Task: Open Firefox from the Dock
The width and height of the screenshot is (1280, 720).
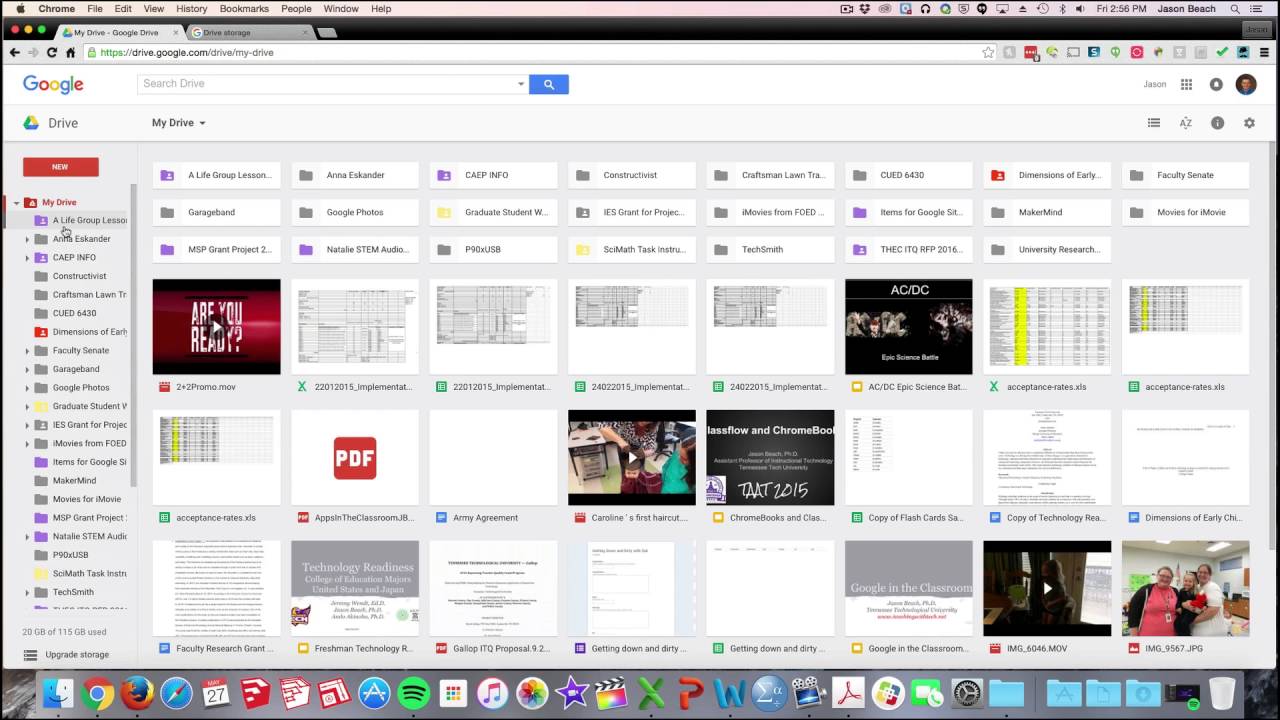Action: 137,693
